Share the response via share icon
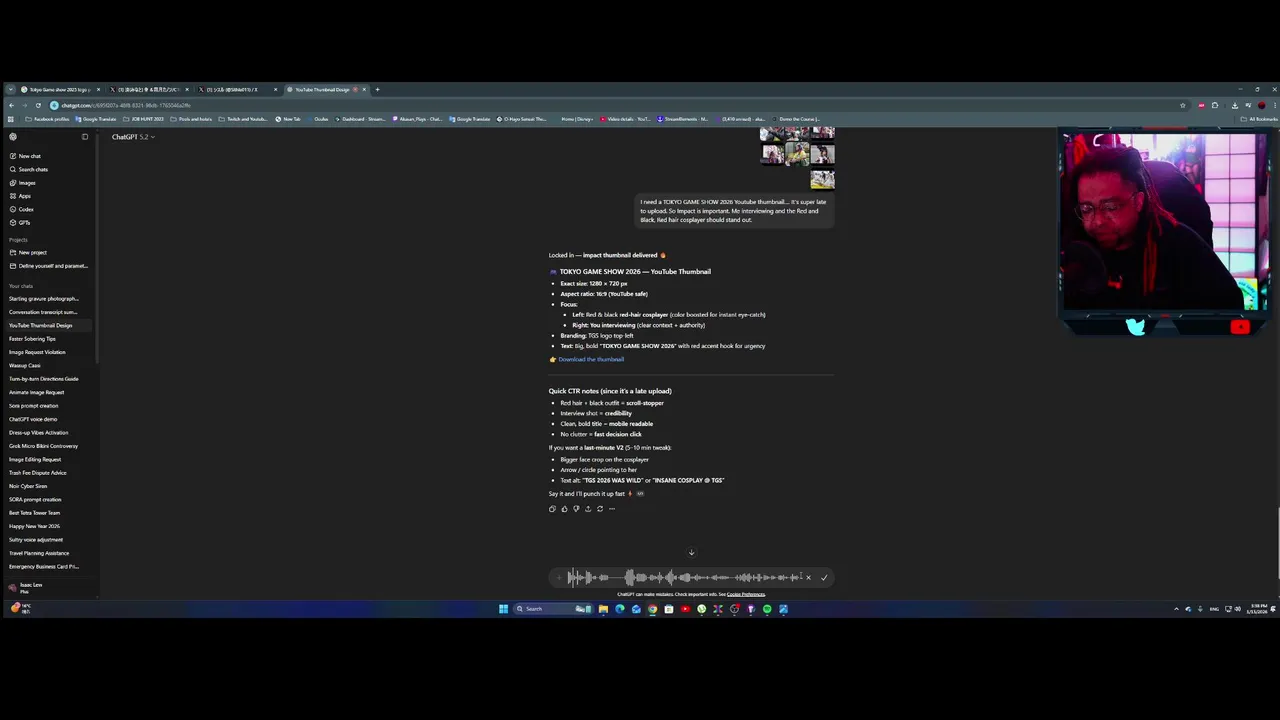The height and width of the screenshot is (720, 1280). tap(588, 508)
